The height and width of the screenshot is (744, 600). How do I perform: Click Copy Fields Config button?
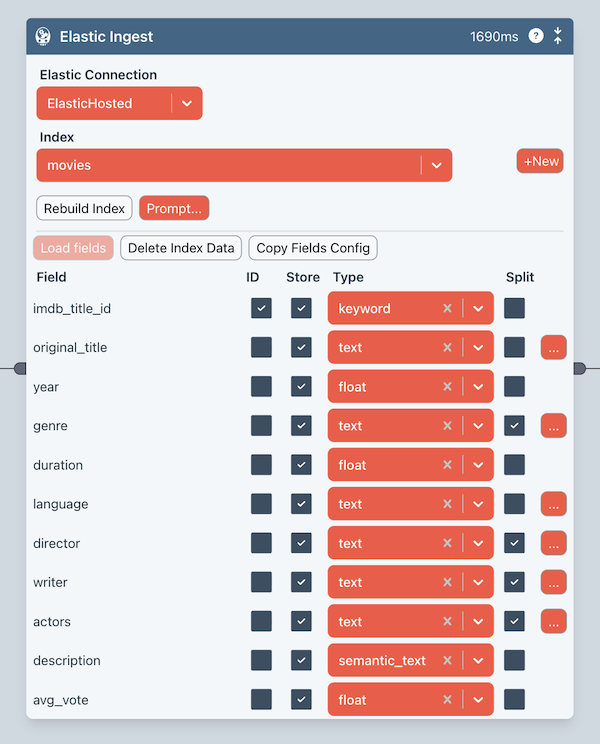(x=313, y=248)
